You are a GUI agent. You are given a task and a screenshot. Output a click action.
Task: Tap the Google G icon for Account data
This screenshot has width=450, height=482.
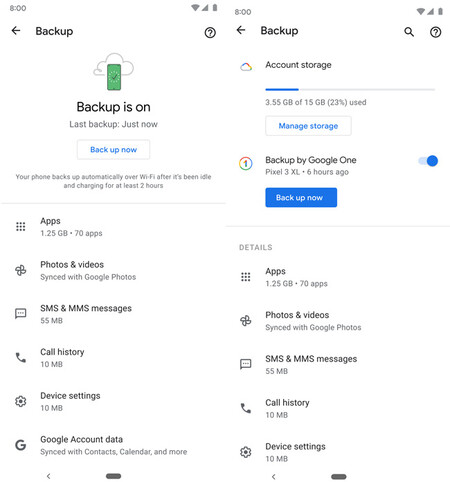21,445
